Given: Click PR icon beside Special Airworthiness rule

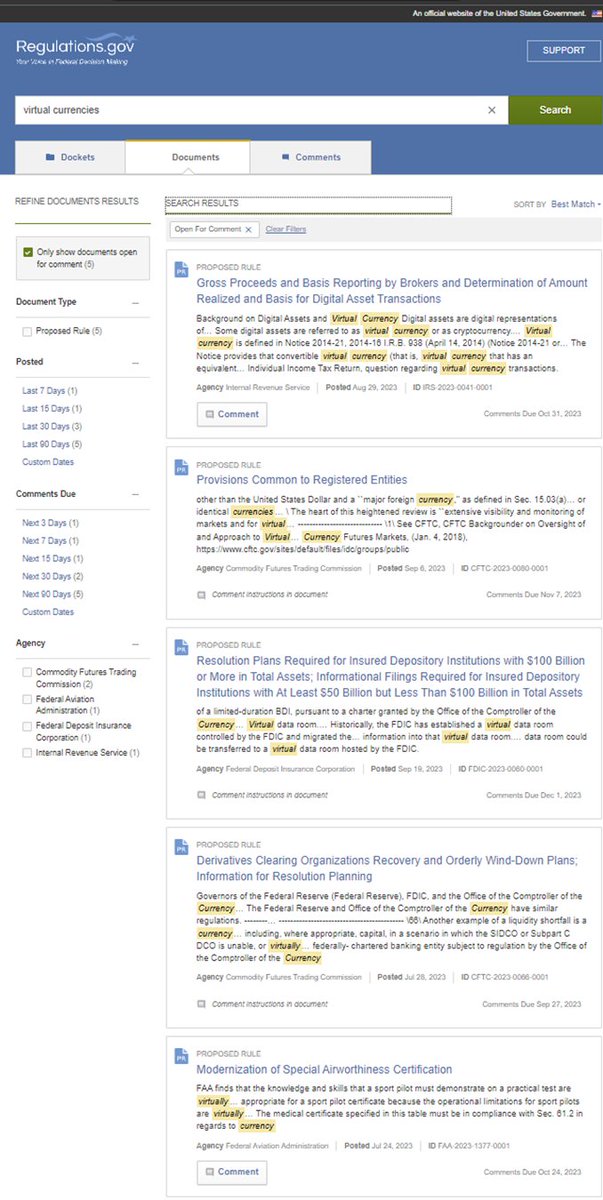Looking at the screenshot, I should coord(181,1056).
